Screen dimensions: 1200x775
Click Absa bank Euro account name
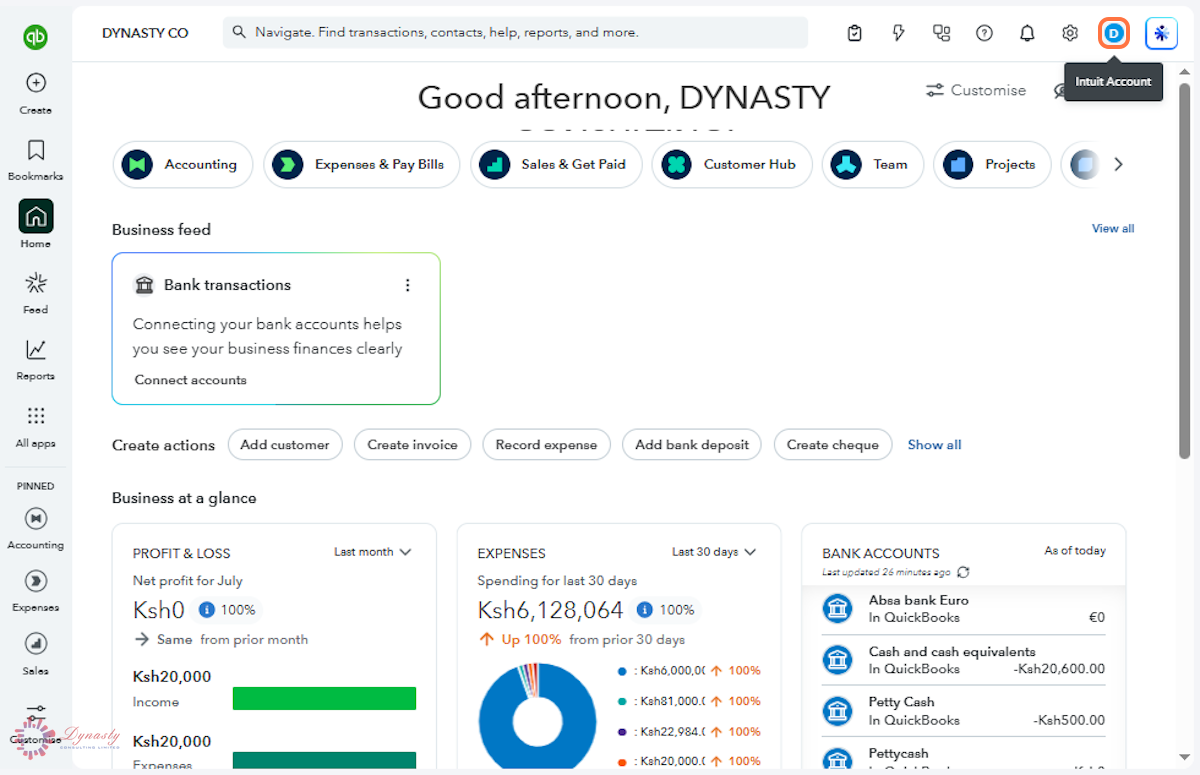918,601
